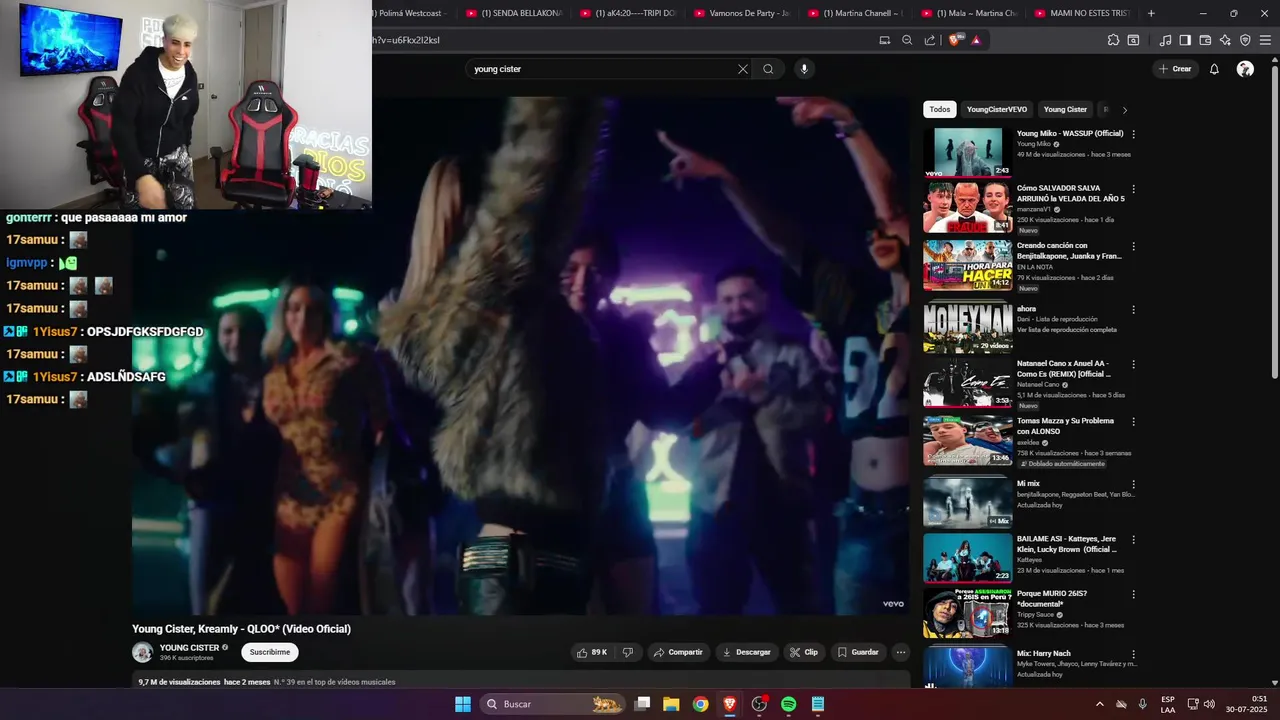
Task: Open options for Young Miko WASSUP video
Action: 1133,134
